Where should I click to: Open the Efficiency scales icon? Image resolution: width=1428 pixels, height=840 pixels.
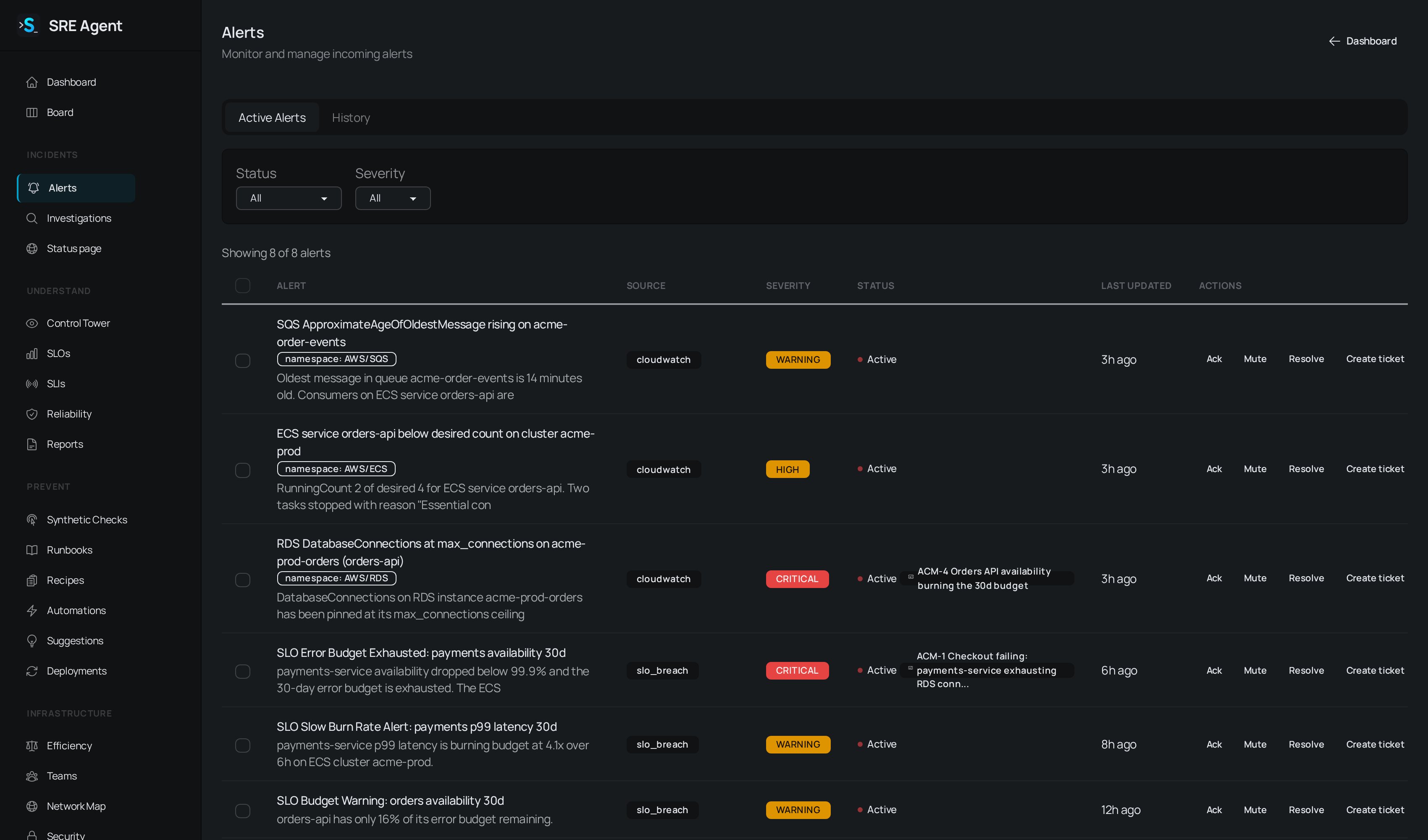click(x=32, y=745)
